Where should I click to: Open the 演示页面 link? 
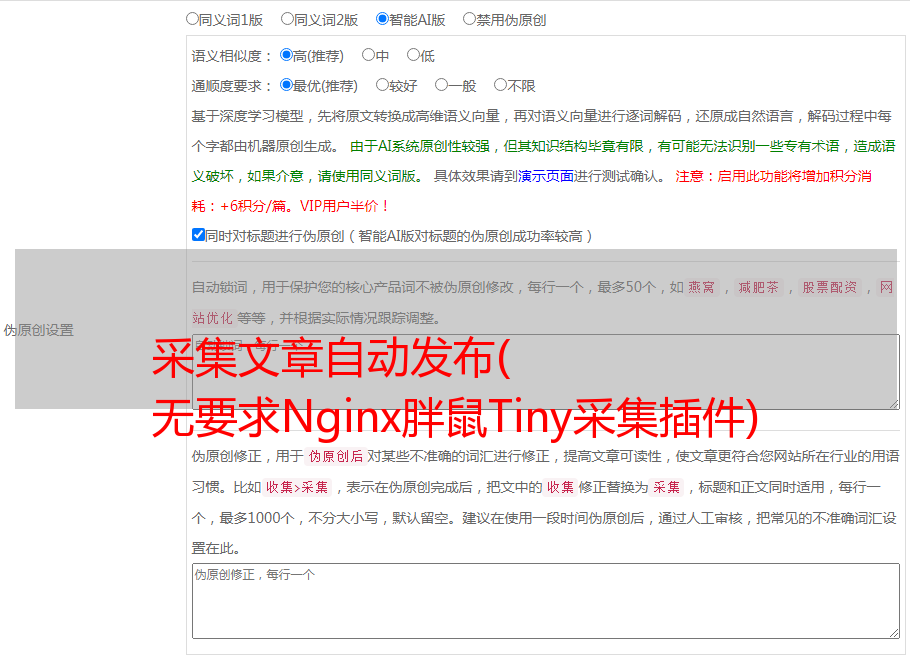(x=546, y=176)
